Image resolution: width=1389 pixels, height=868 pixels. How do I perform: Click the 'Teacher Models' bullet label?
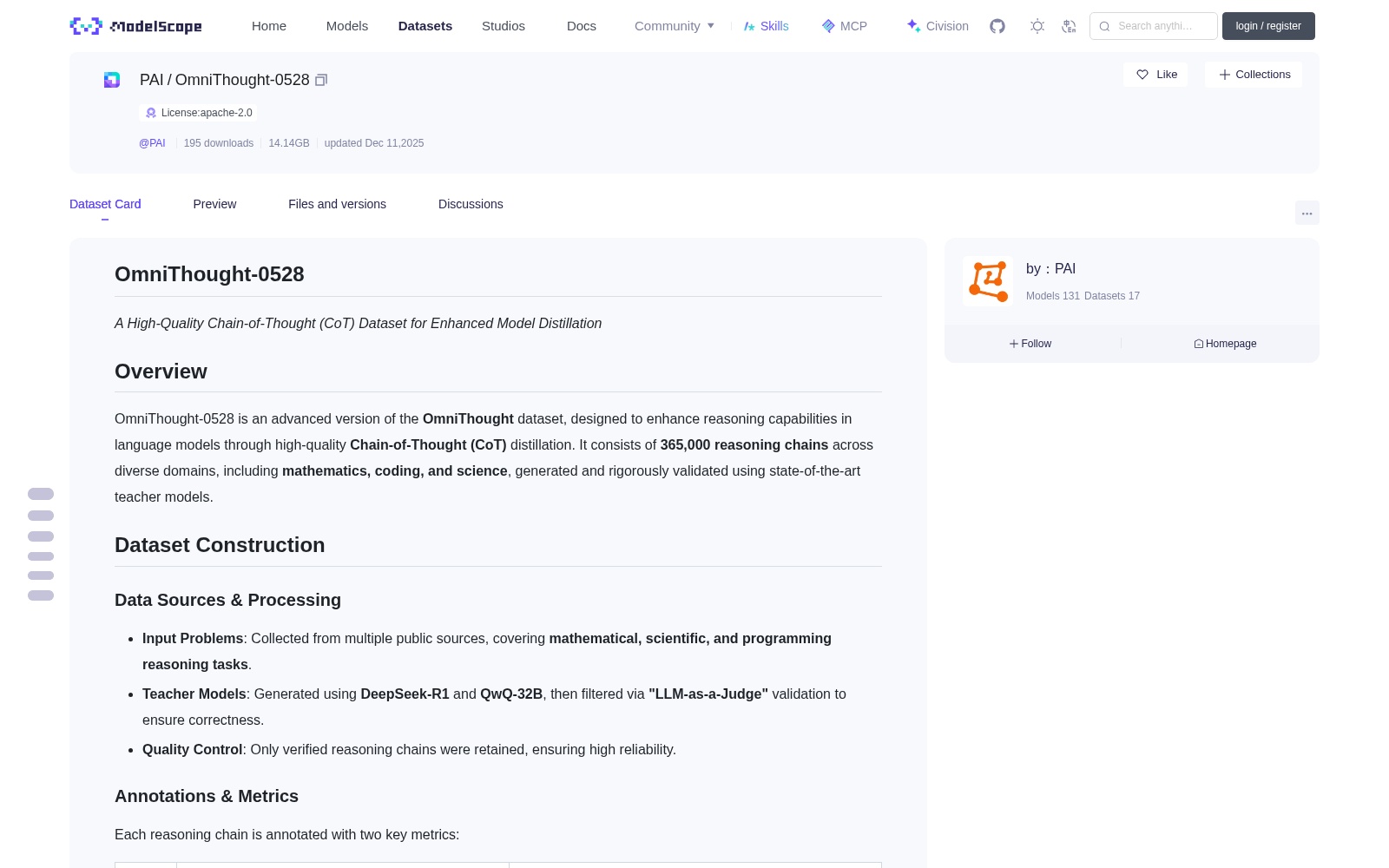(x=194, y=694)
